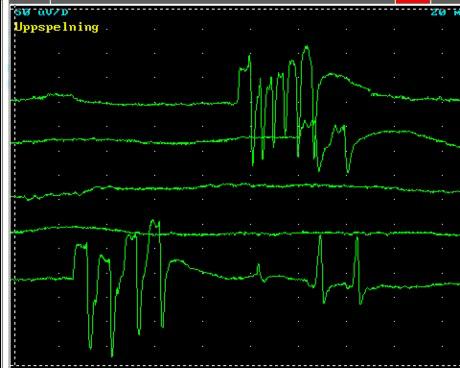Click the gray bar segment left of red block

(x=223, y=2)
